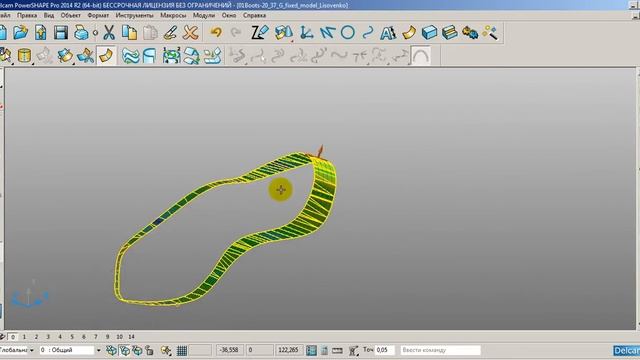Click the highlighted surface icon in second toolbar
Viewport: 640px width, 360px height.
click(x=106, y=56)
